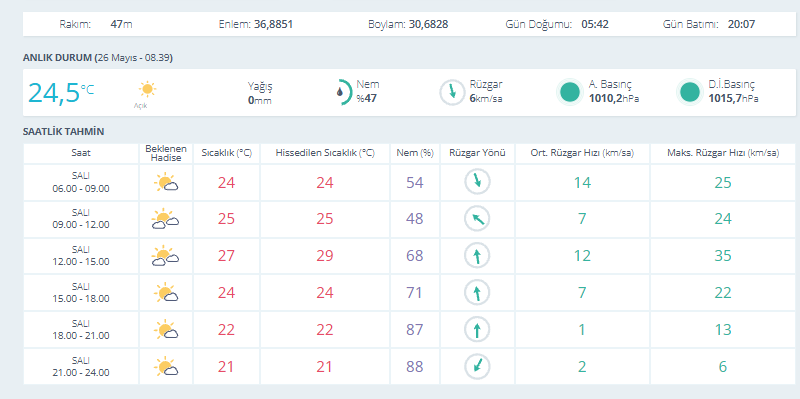This screenshot has width=800, height=399.
Task: Click average wind speed 12
Action: tap(582, 256)
